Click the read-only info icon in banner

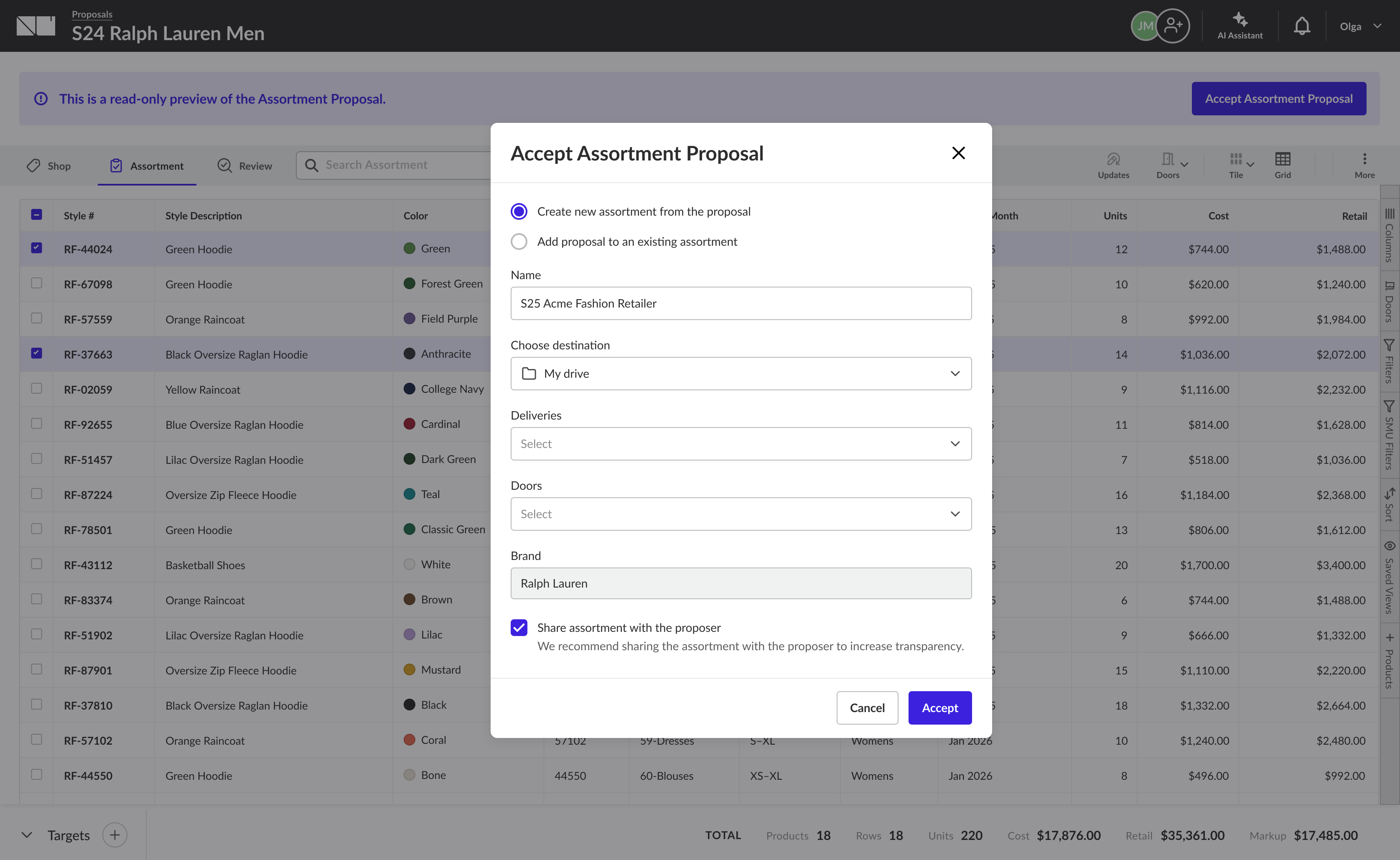(x=41, y=98)
